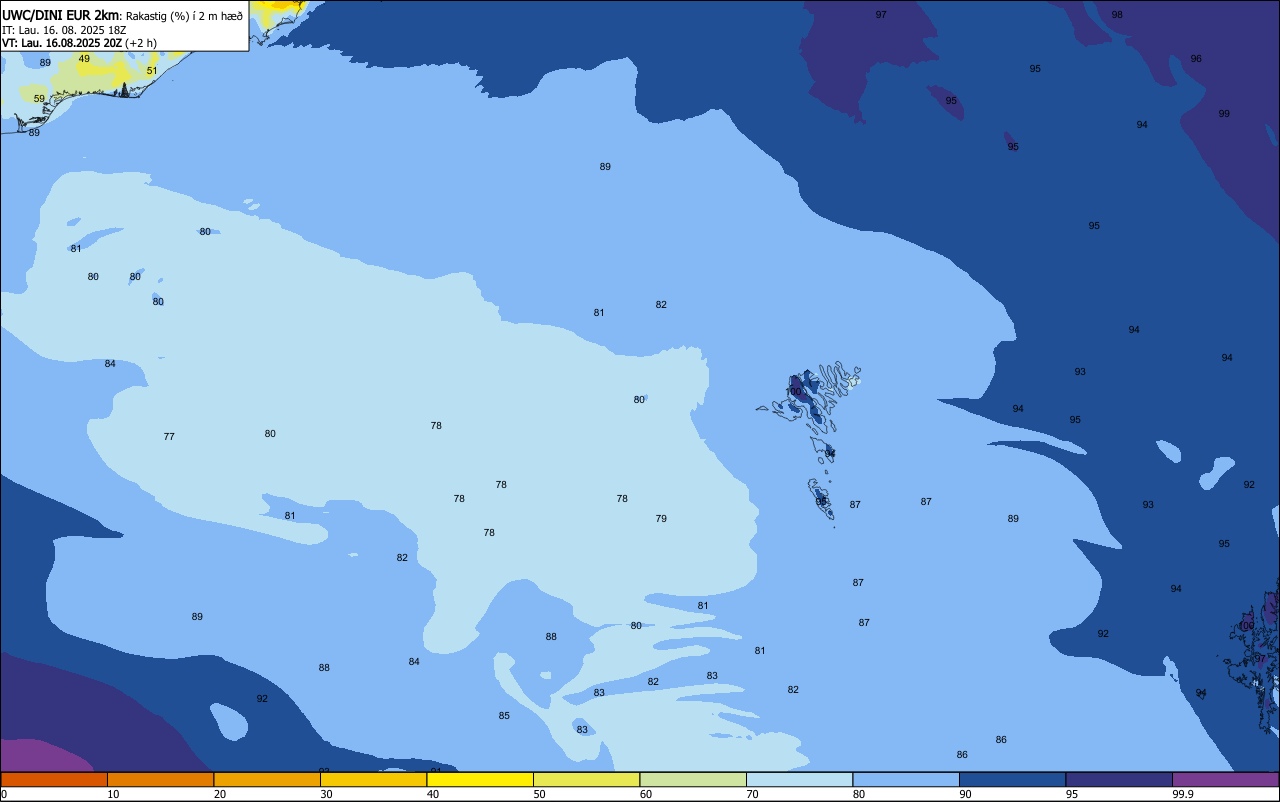Click the 40–50 bright yellow legend swatch
This screenshot has width=1280, height=802.
(x=480, y=779)
